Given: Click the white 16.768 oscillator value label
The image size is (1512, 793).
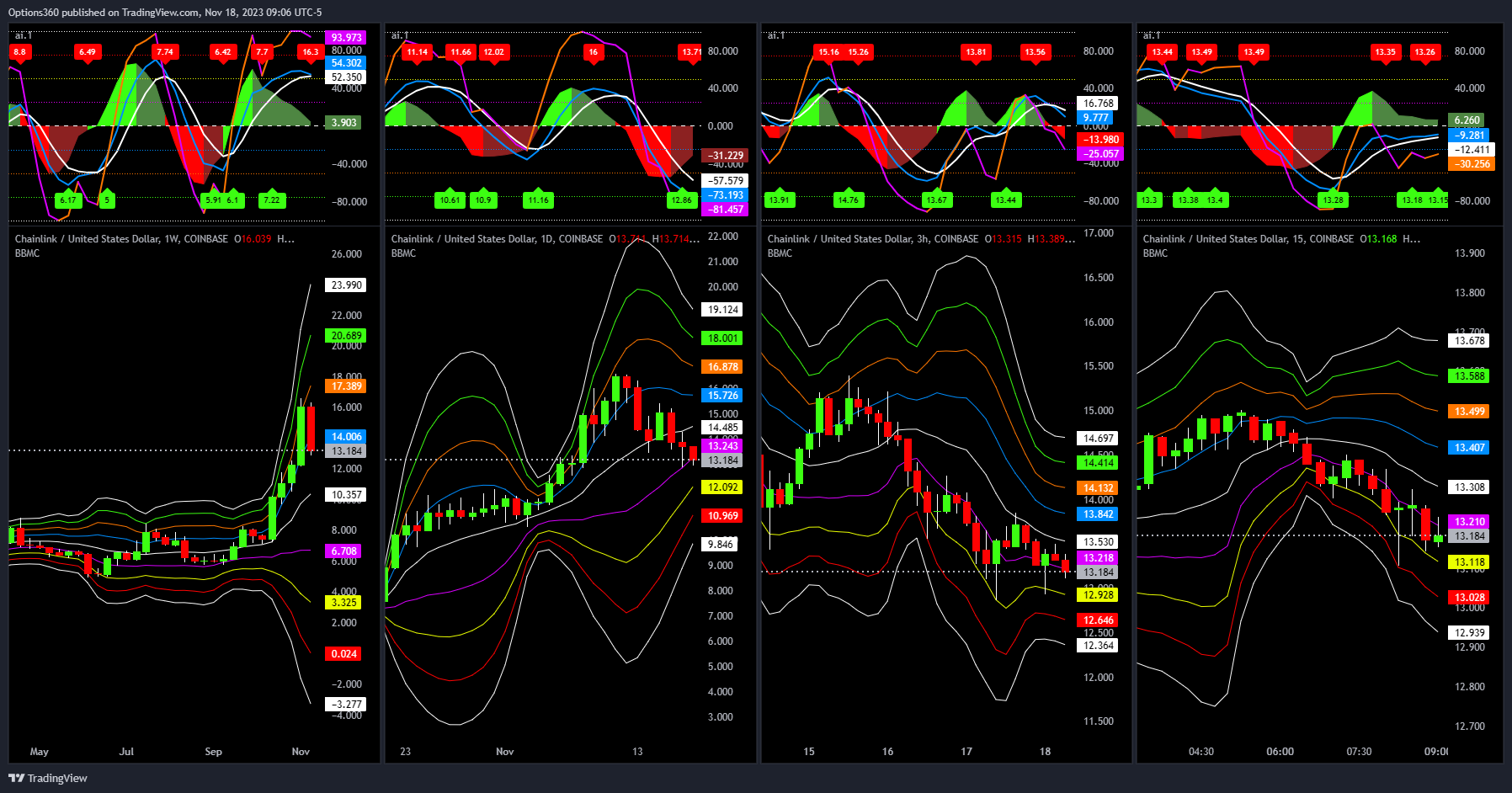Looking at the screenshot, I should tap(1099, 104).
